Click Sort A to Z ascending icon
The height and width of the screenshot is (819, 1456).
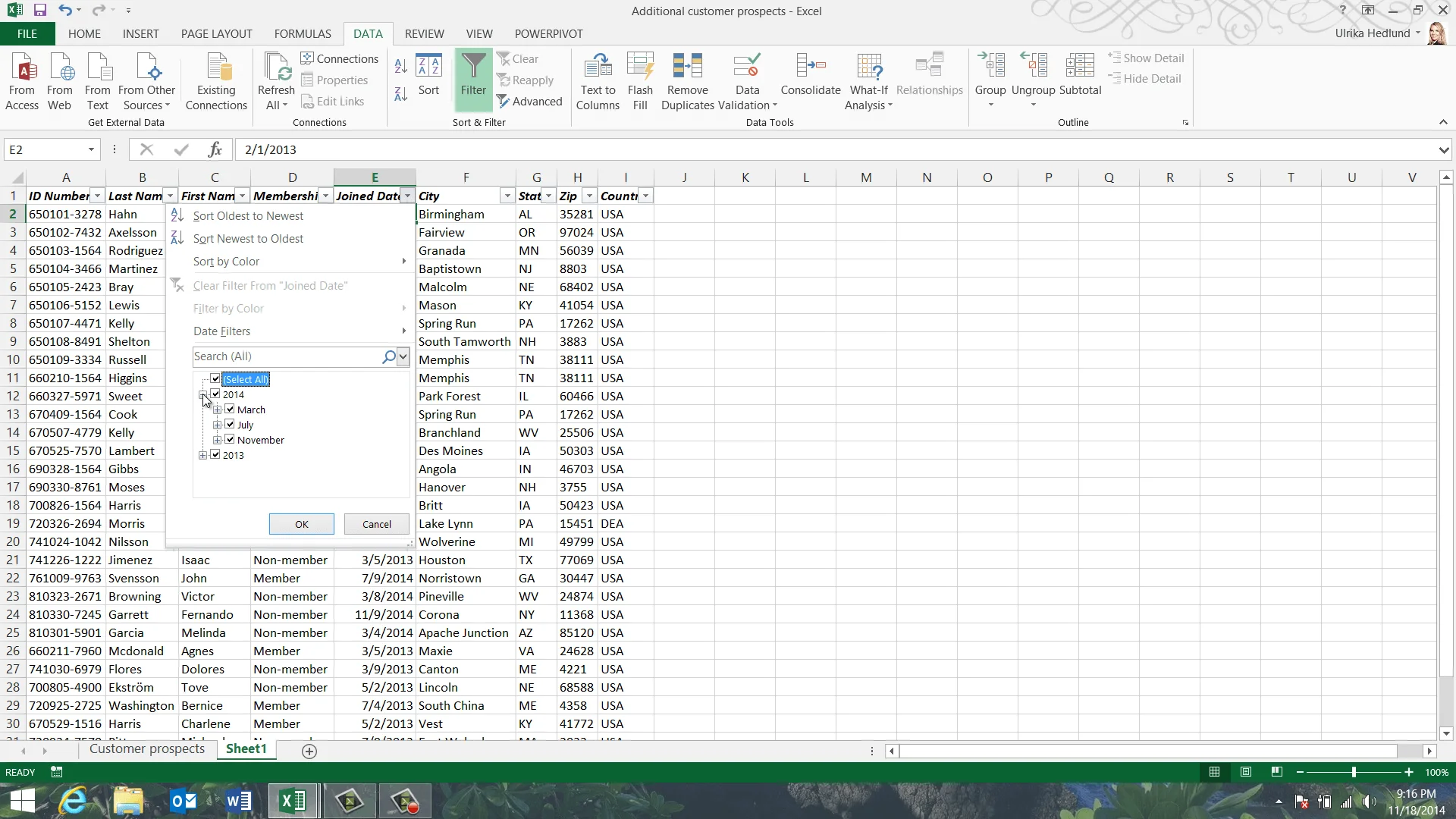coord(401,67)
